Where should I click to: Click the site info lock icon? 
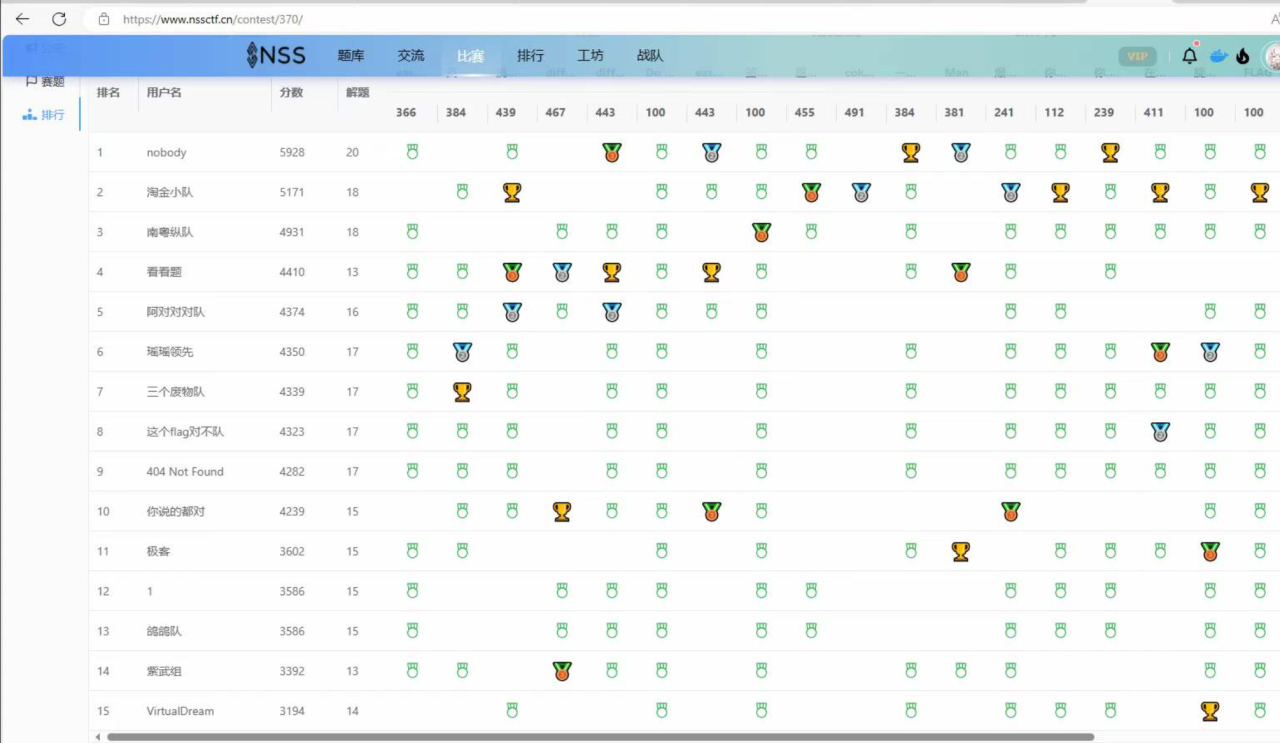(104, 19)
